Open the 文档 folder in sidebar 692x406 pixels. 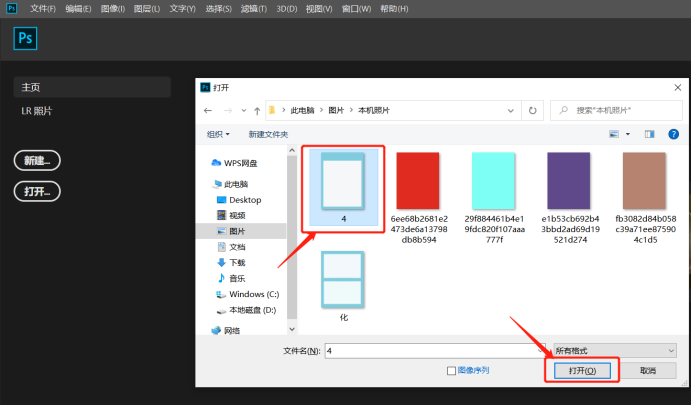tap(231, 247)
